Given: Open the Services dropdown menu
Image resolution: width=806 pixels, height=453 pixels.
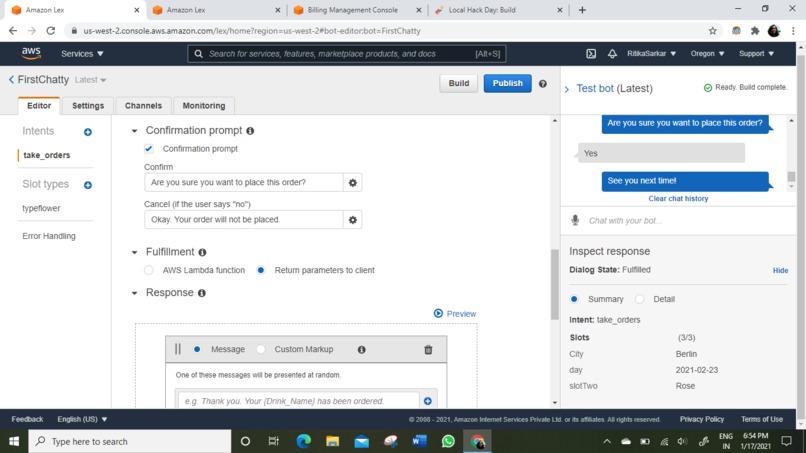Looking at the screenshot, I should click(x=82, y=53).
